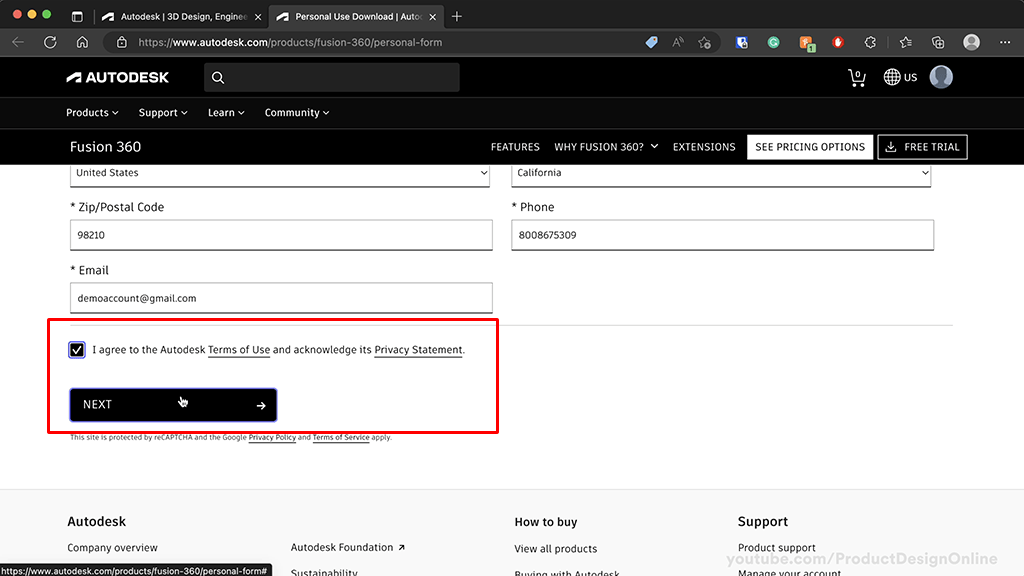1024x576 pixels.
Task: Click into the Email field
Action: click(281, 298)
